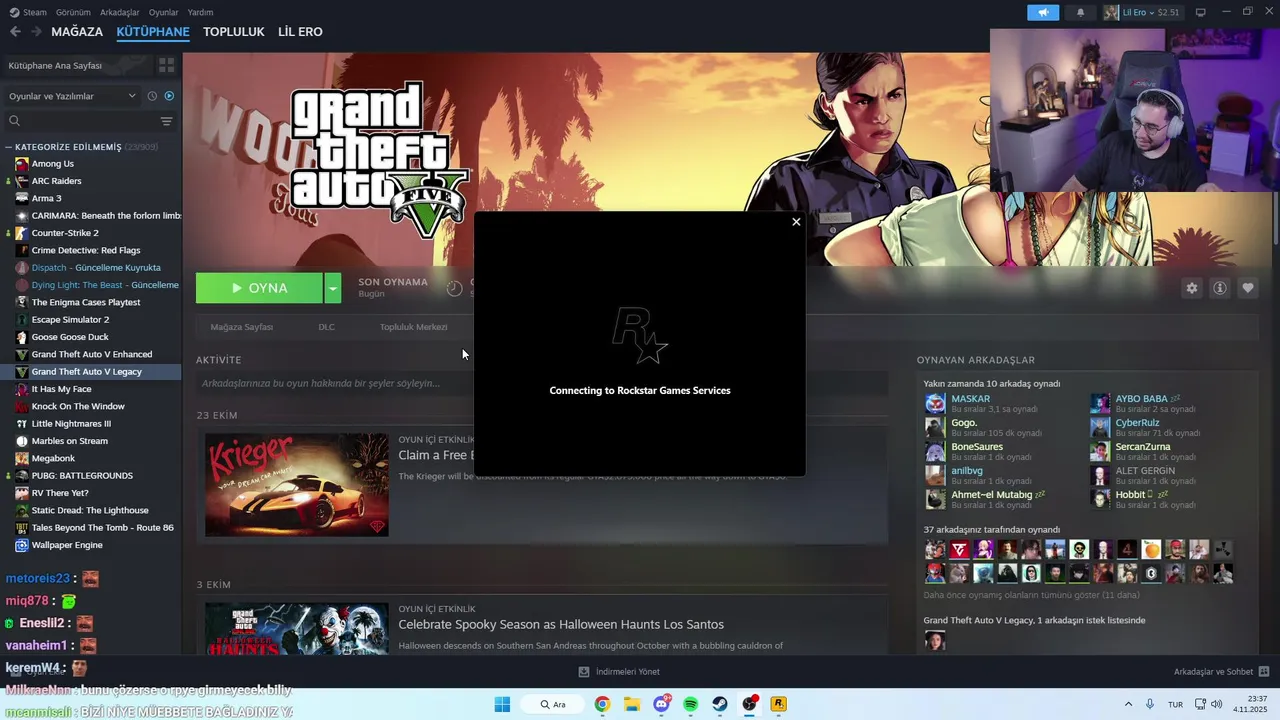
Task: Open Celebrate Spooky Season event title
Action: tap(561, 625)
